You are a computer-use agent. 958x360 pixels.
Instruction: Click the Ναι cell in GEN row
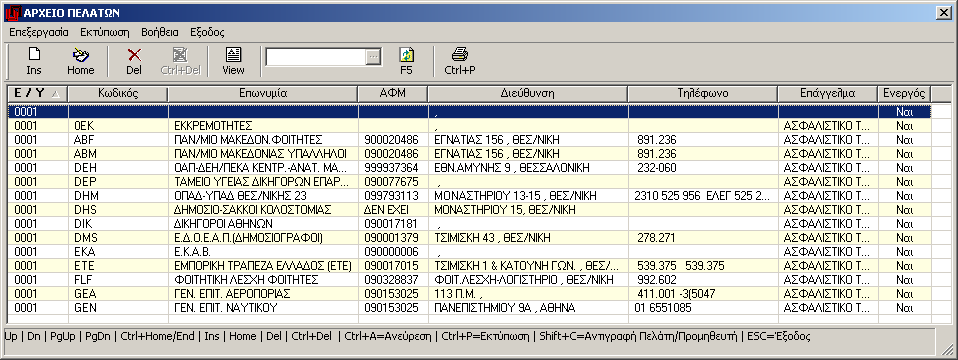(905, 308)
